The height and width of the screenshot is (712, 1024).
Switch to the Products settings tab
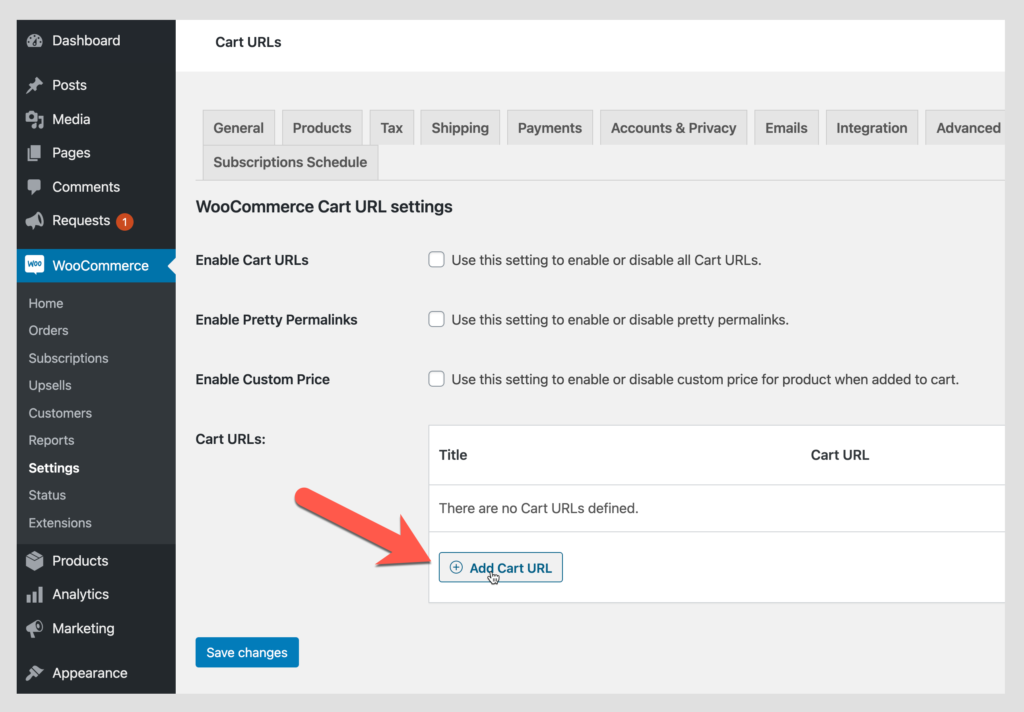point(322,127)
